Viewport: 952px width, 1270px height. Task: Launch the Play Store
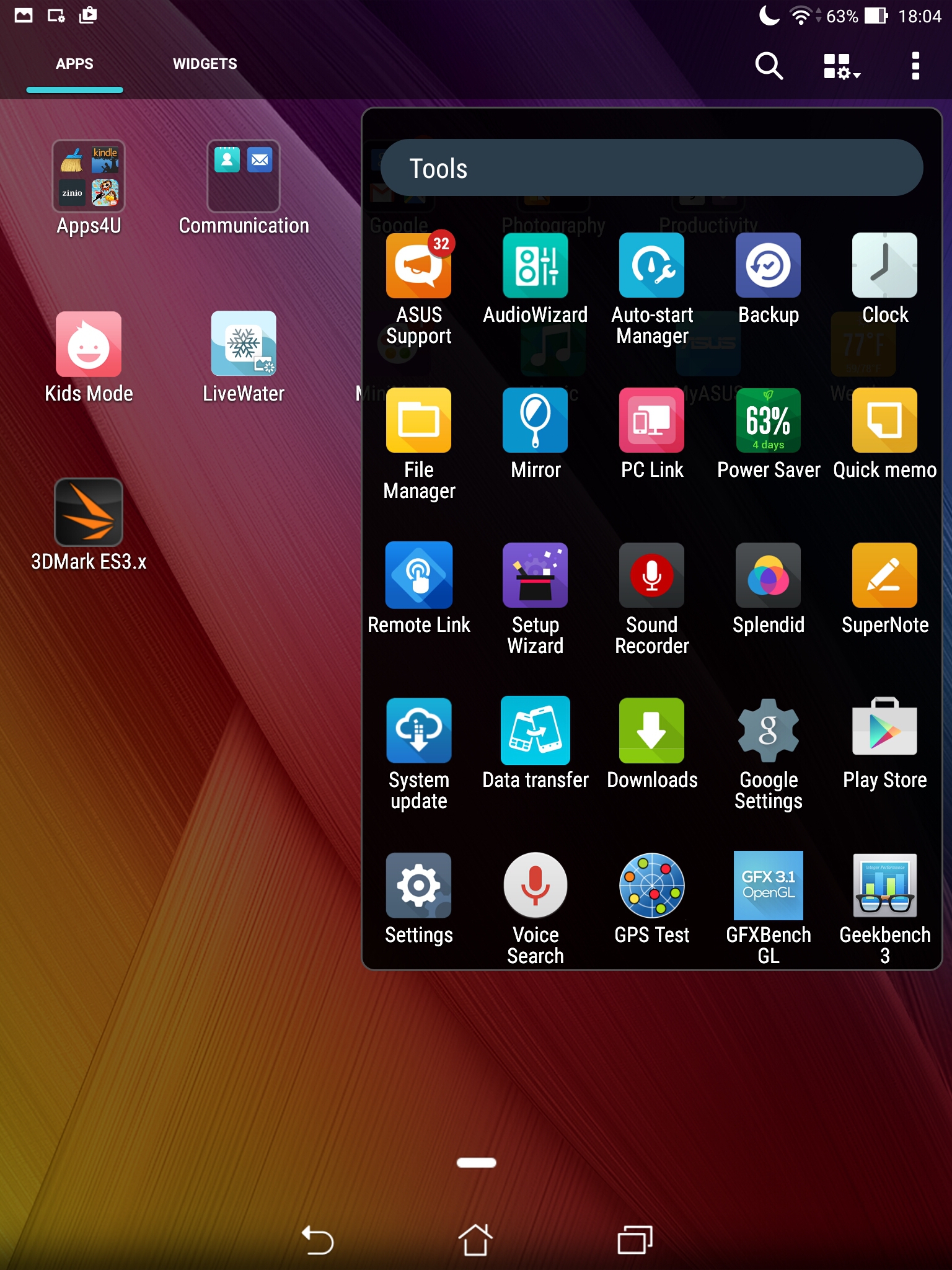point(885,727)
